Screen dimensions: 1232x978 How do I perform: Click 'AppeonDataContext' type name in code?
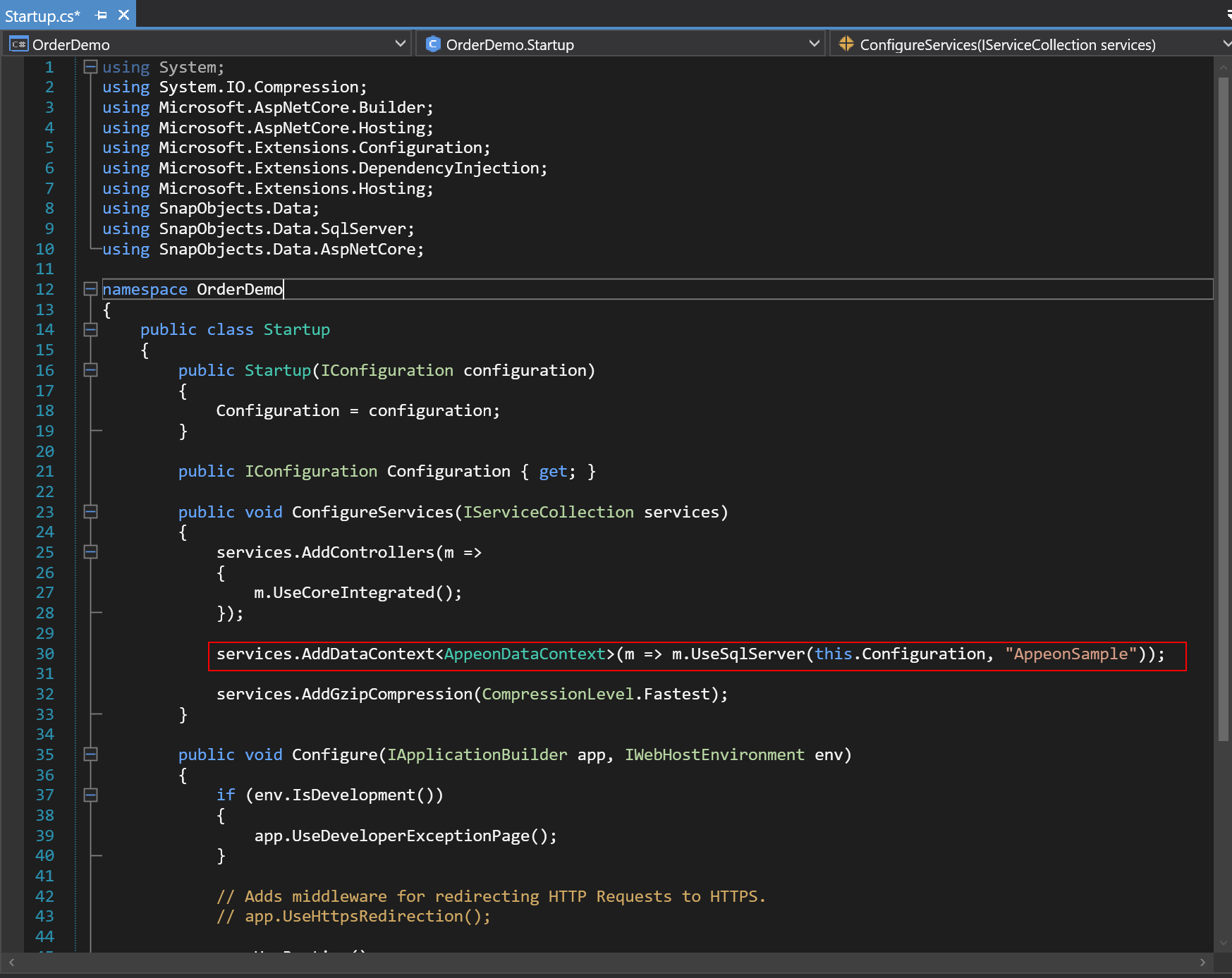click(525, 654)
